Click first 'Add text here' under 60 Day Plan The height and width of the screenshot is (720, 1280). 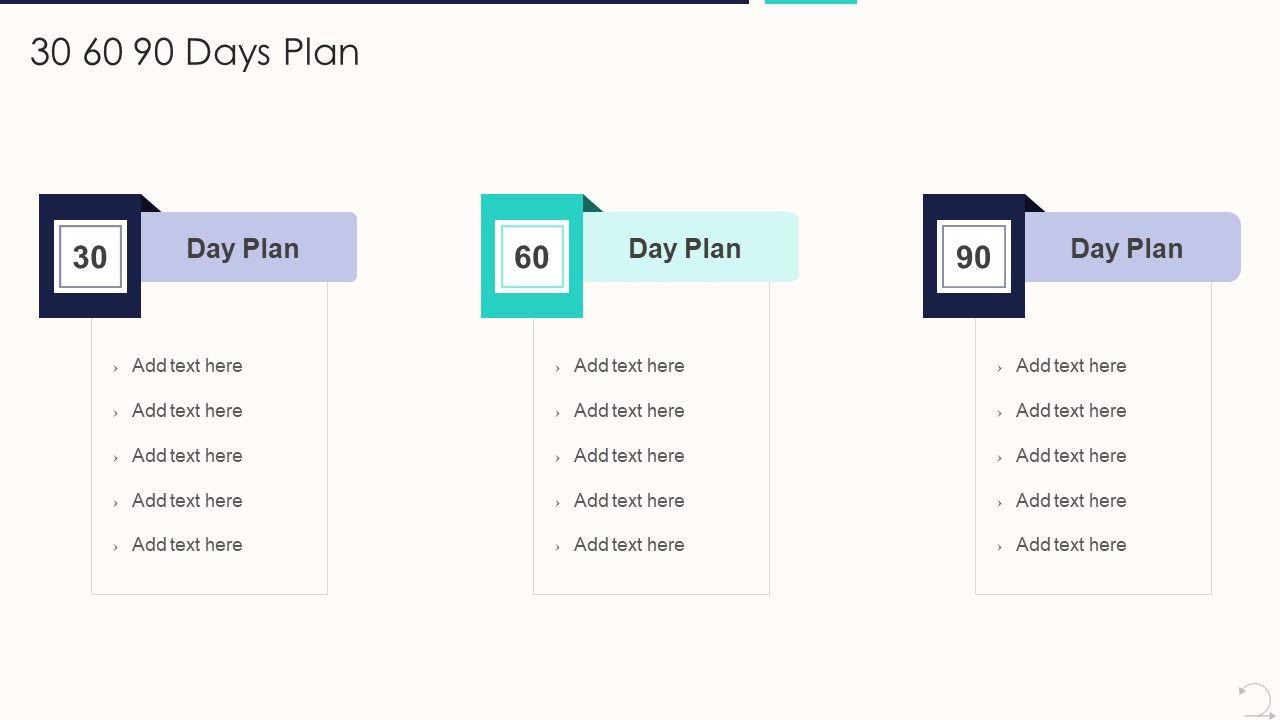click(629, 366)
